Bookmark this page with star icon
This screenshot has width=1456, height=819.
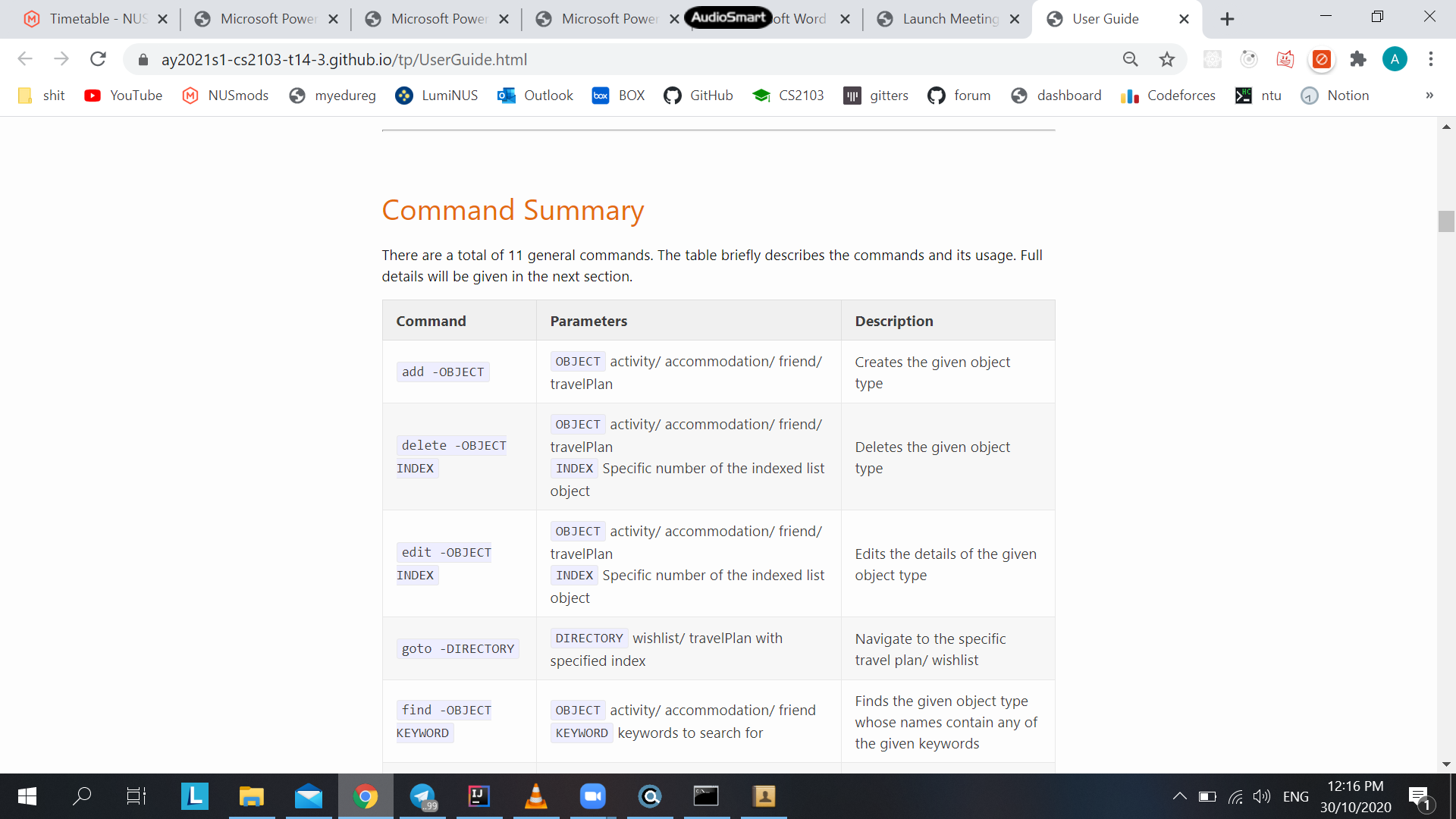coord(1167,59)
